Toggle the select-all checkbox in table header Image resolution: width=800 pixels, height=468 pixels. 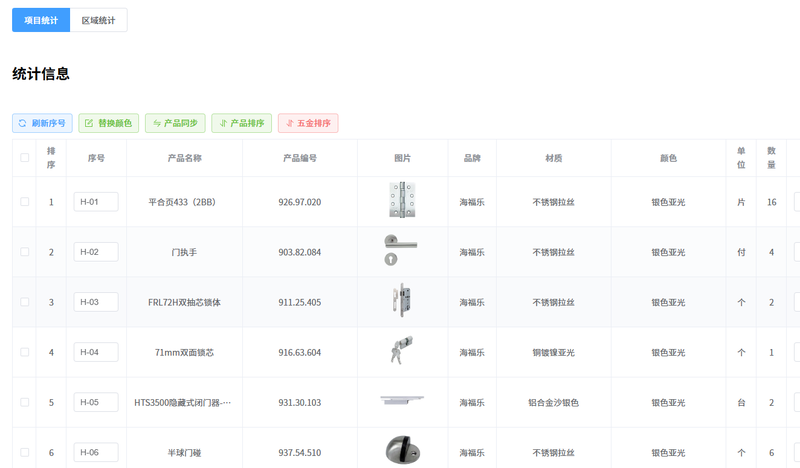point(24,158)
